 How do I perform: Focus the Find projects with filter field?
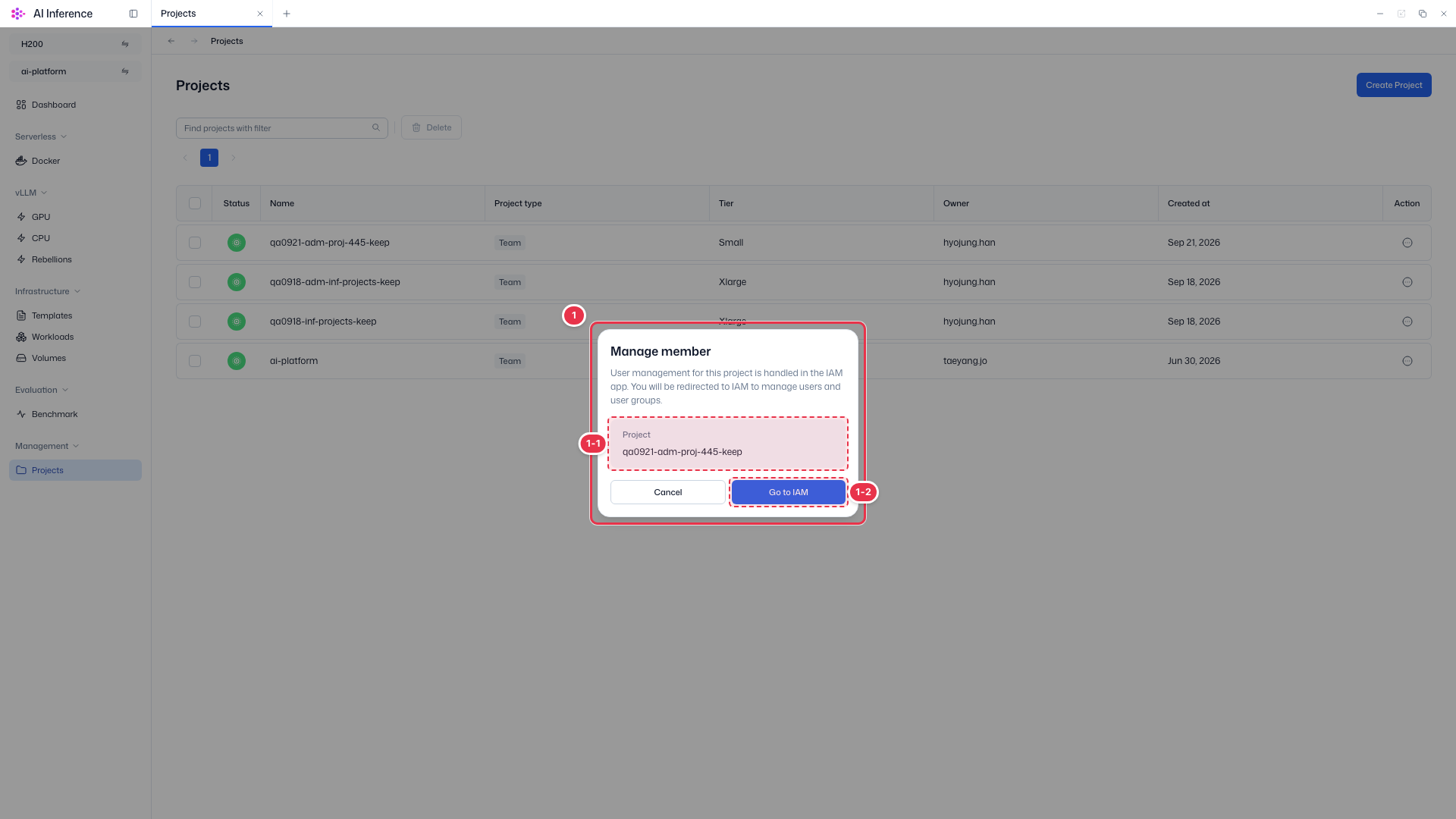click(282, 128)
